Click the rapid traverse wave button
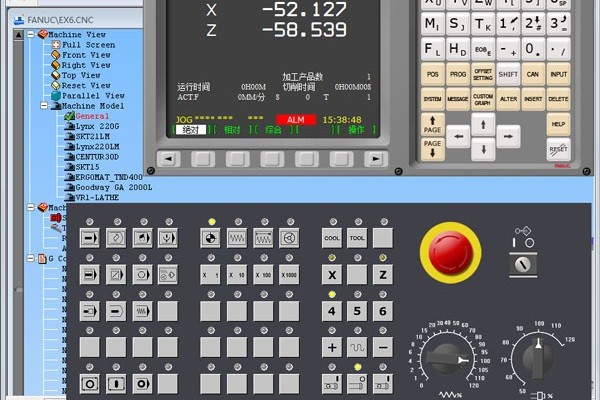Image resolution: width=600 pixels, height=400 pixels. click(x=357, y=346)
